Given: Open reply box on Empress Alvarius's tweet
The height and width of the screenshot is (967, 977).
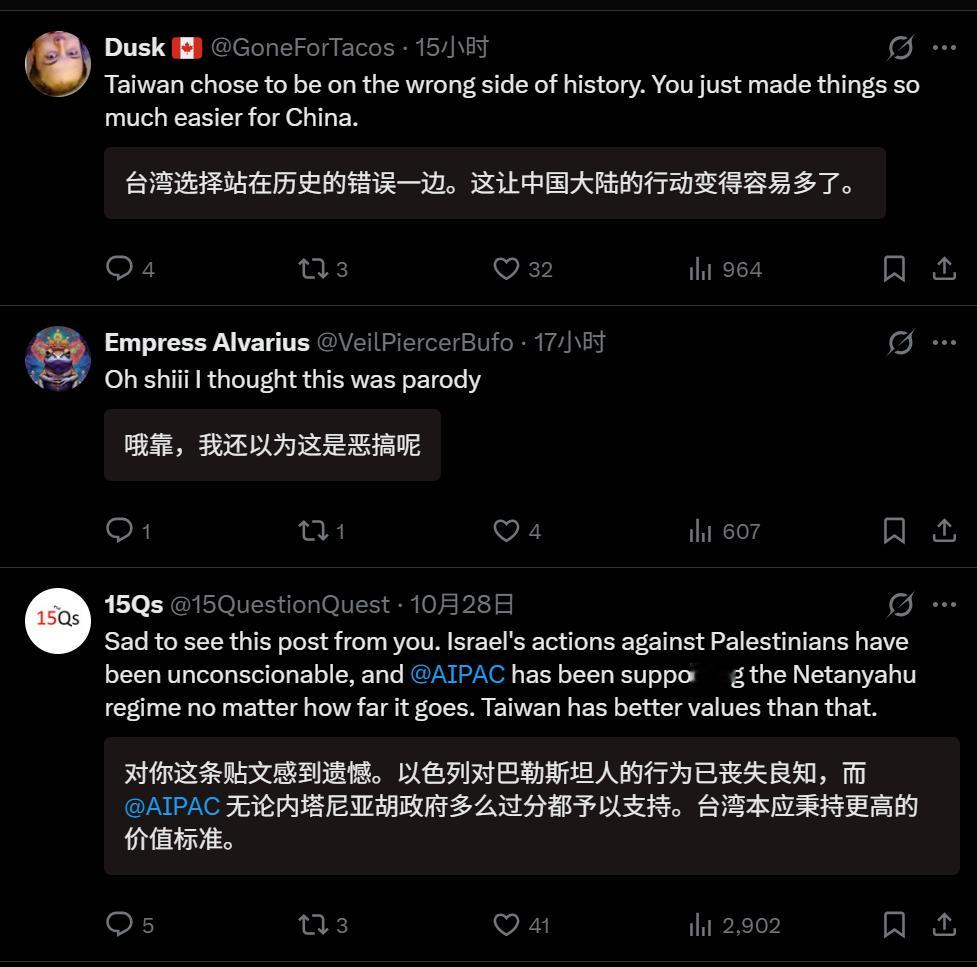Looking at the screenshot, I should pos(119,530).
